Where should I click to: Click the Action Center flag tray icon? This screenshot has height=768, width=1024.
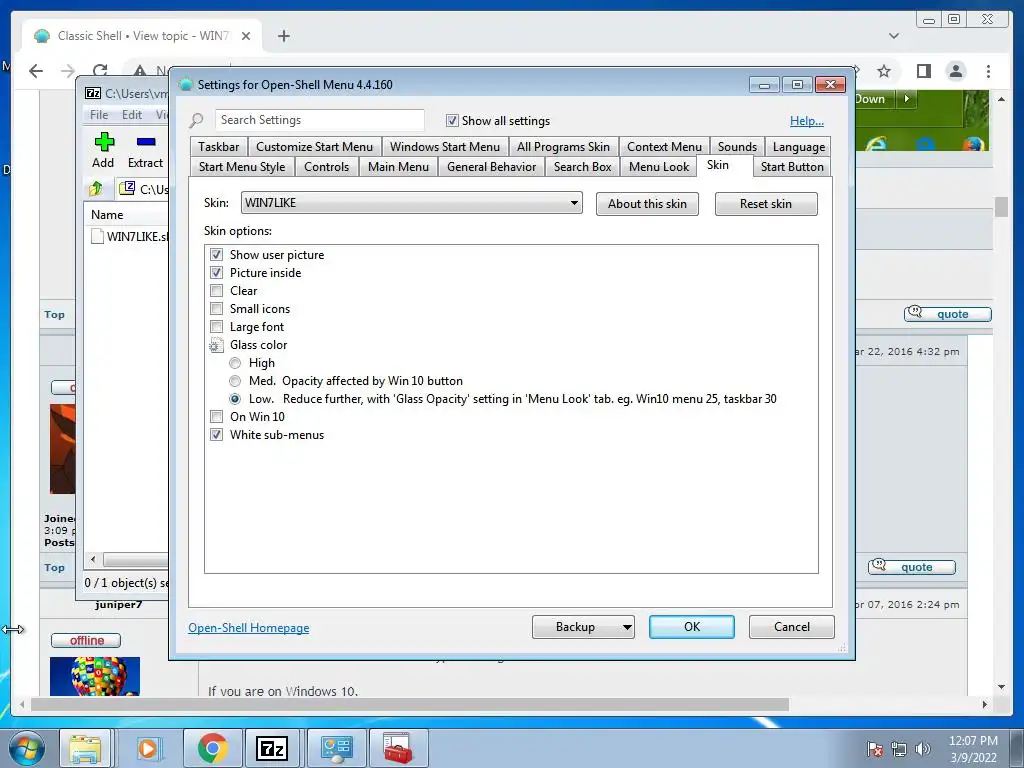(x=874, y=749)
